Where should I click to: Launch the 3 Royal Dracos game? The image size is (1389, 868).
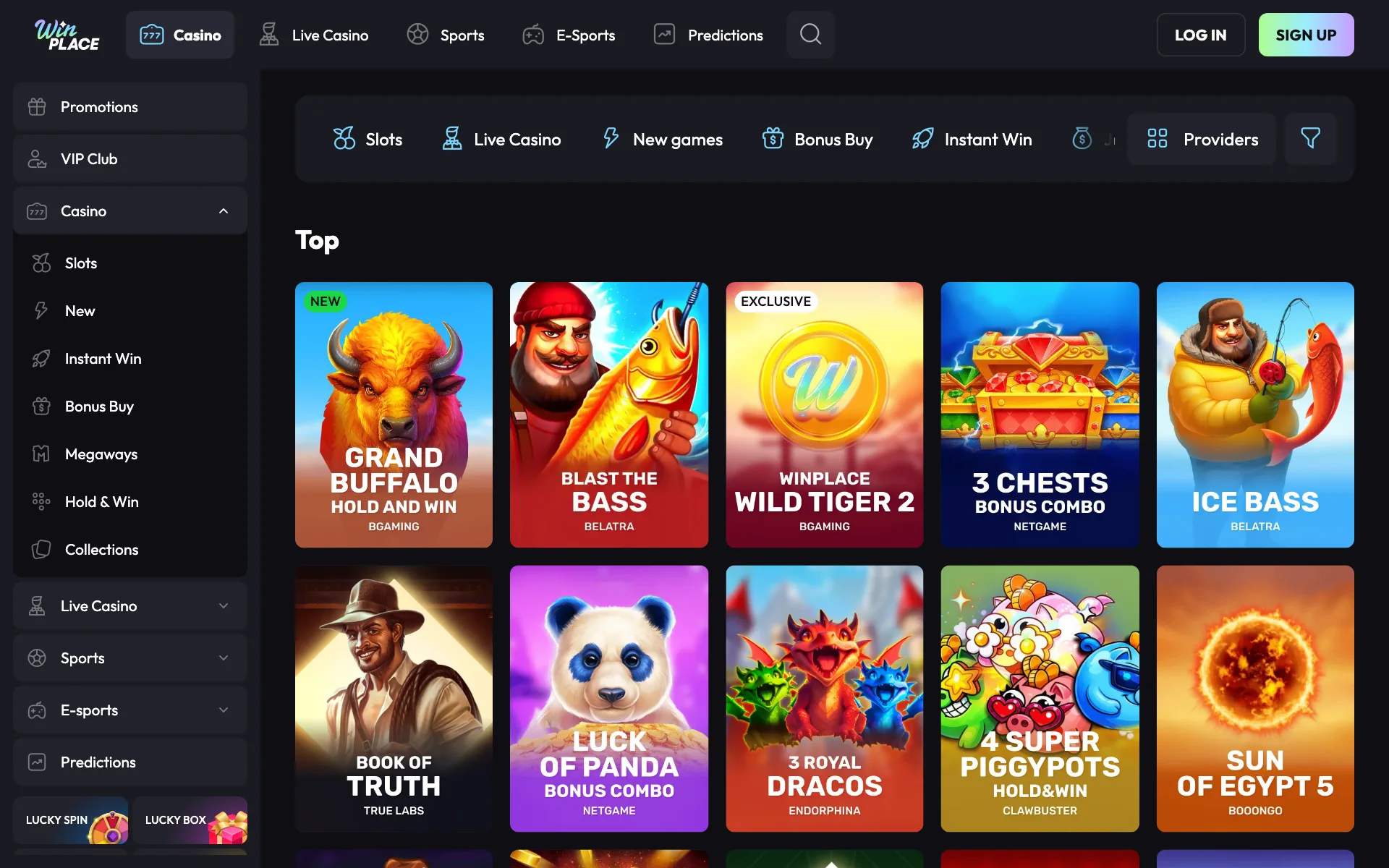pyautogui.click(x=825, y=699)
